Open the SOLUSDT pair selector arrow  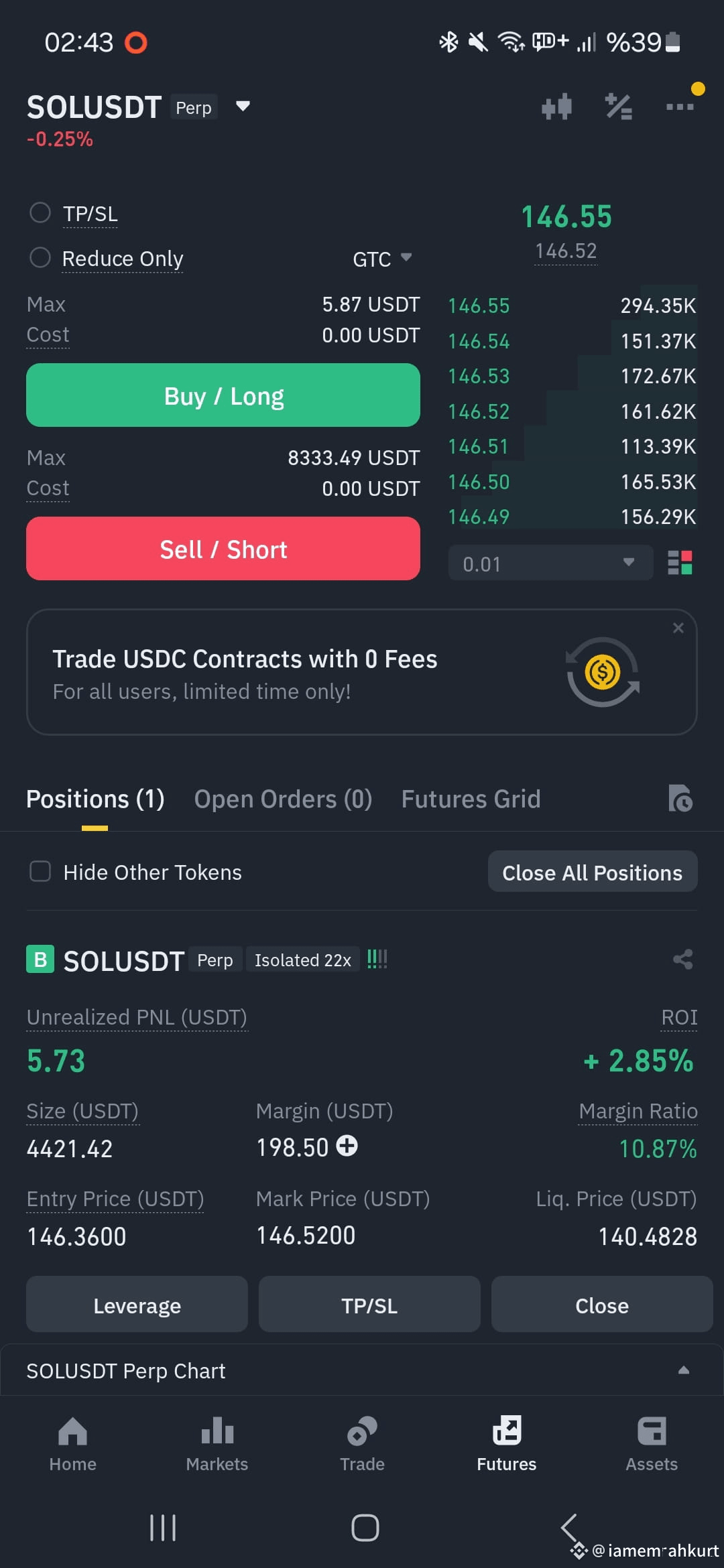243,106
